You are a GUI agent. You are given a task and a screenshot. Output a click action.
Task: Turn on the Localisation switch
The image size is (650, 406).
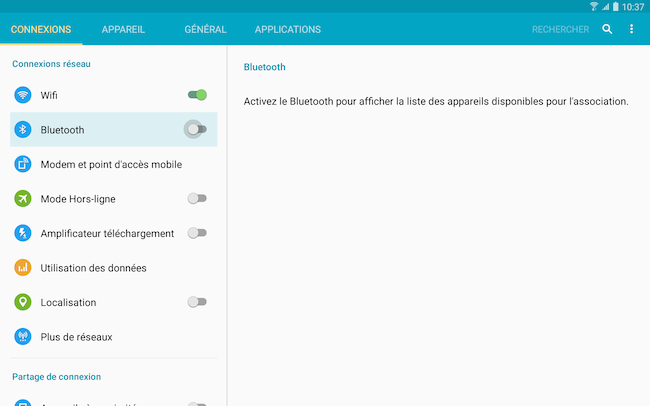(197, 302)
